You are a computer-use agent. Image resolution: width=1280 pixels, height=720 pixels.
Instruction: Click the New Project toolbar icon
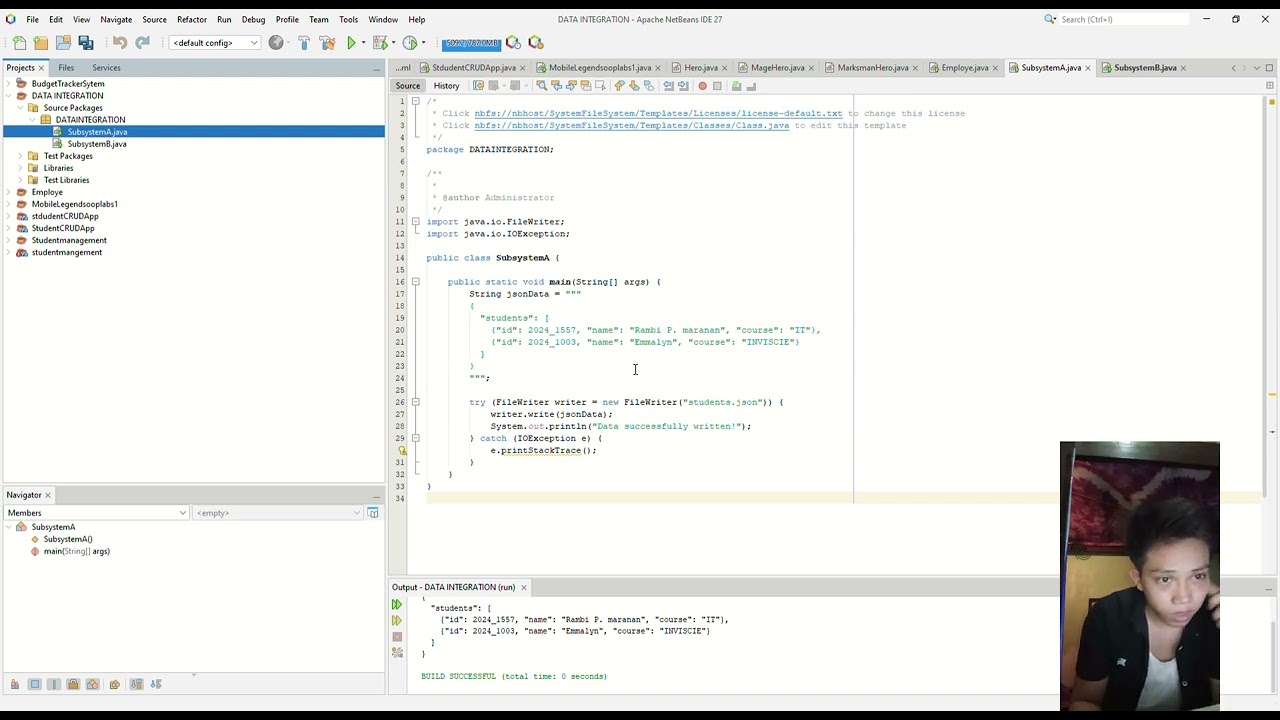coord(41,43)
